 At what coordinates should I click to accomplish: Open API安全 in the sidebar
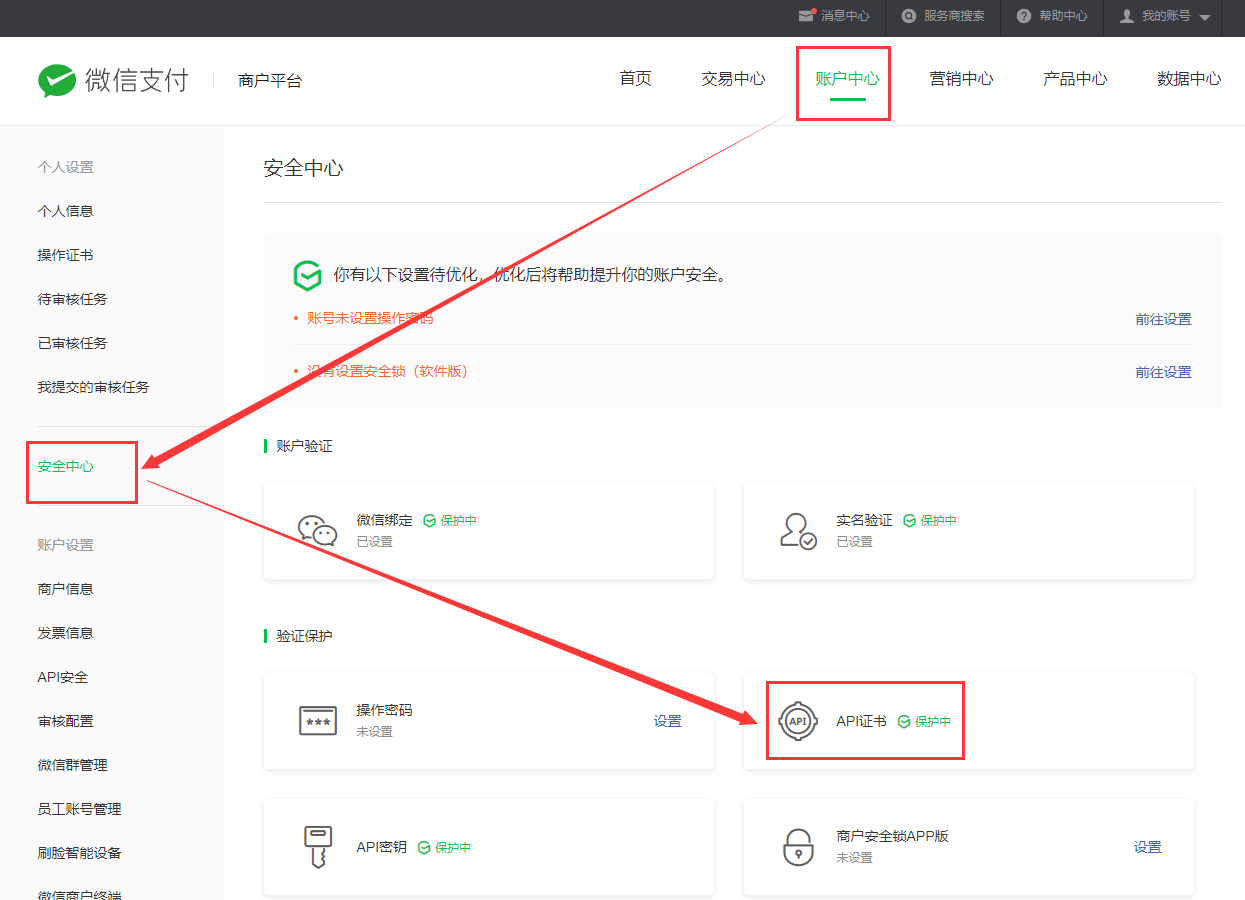click(x=63, y=677)
